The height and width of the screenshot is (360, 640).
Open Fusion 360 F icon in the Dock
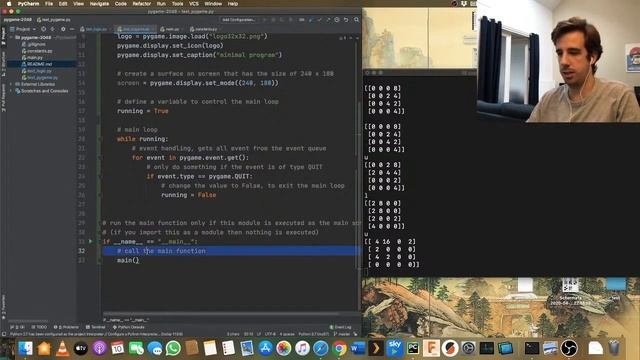coord(431,348)
